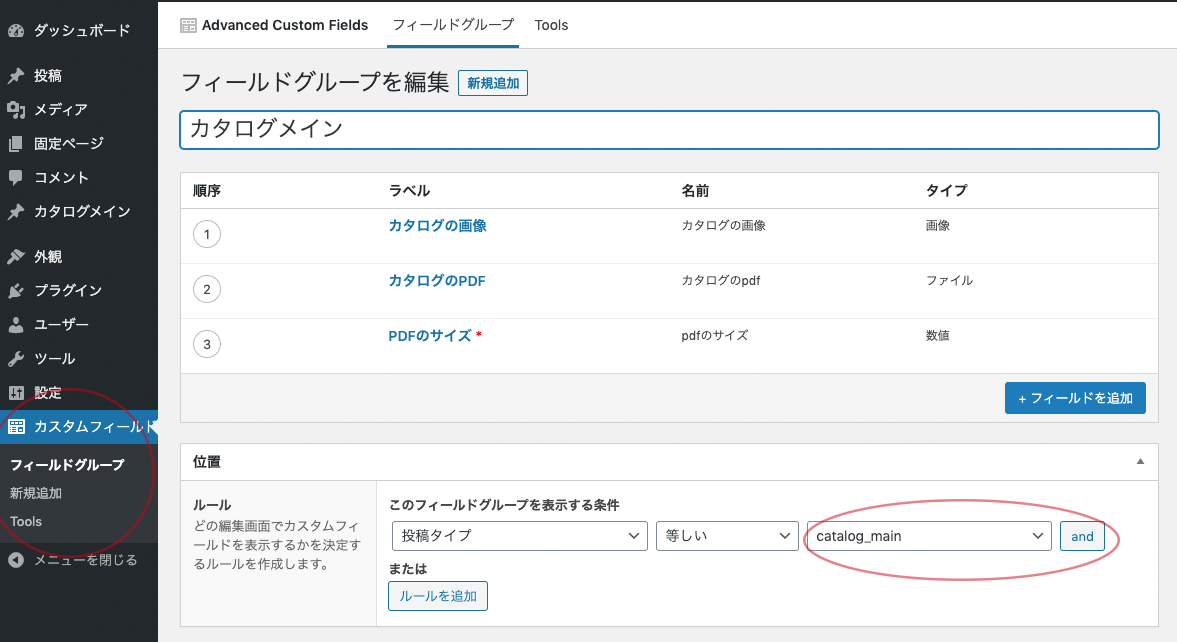Click the collapse arrow icon beside メニューを閉じる
The height and width of the screenshot is (642, 1177).
click(x=16, y=560)
